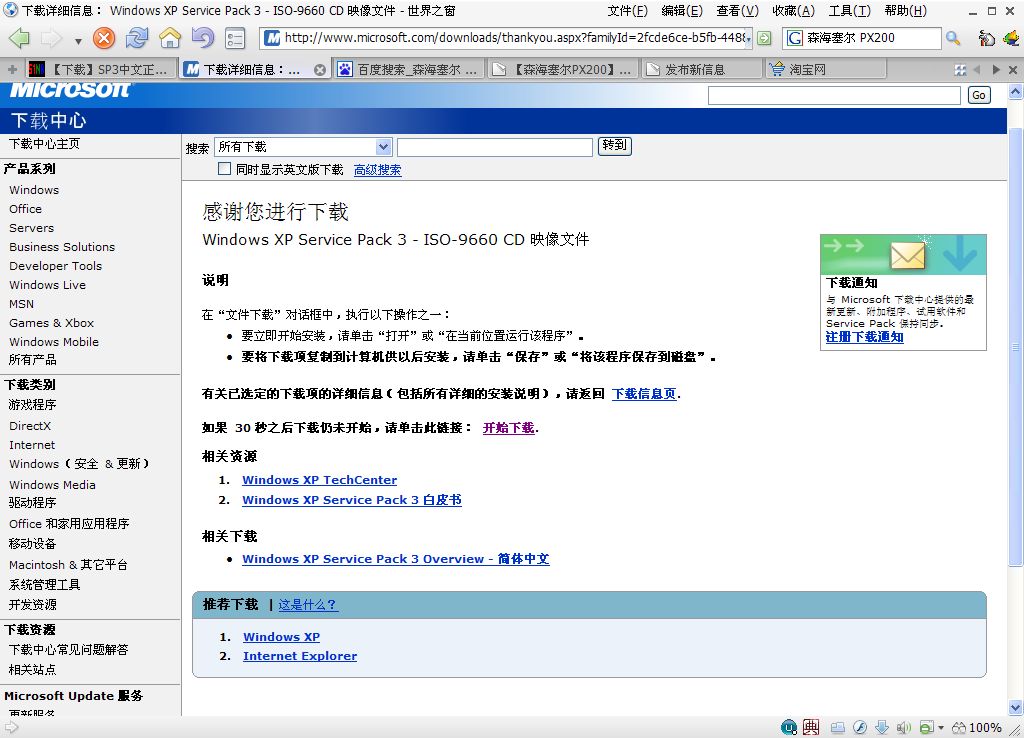This screenshot has height=738, width=1024.
Task: Click the Microsoft header search box
Action: pyautogui.click(x=834, y=95)
